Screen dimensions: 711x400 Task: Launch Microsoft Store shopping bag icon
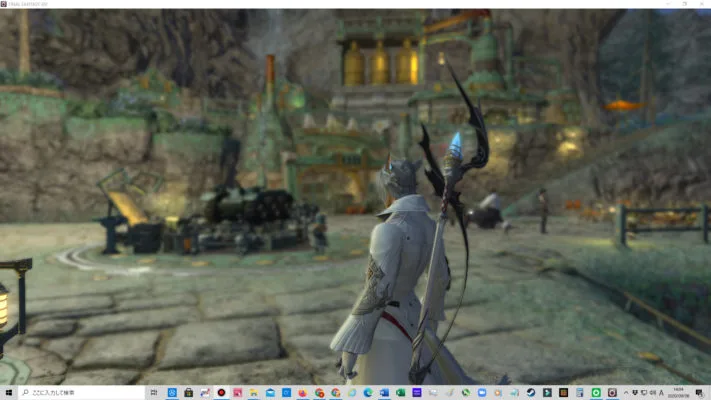(189, 392)
